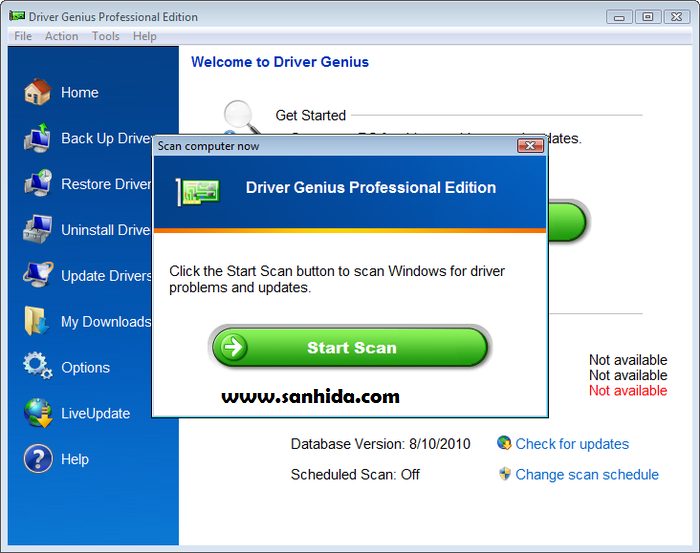Open the Tools menu
Screen dimensions: 700x553
click(x=106, y=36)
